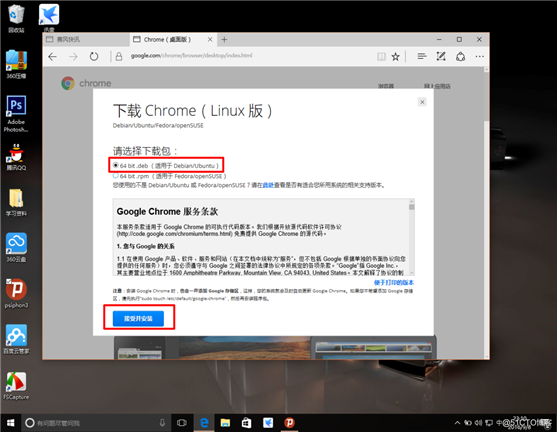This screenshot has height=432, width=557.
Task: Open the 360 cloud drive desktop icon
Action: click(x=16, y=248)
